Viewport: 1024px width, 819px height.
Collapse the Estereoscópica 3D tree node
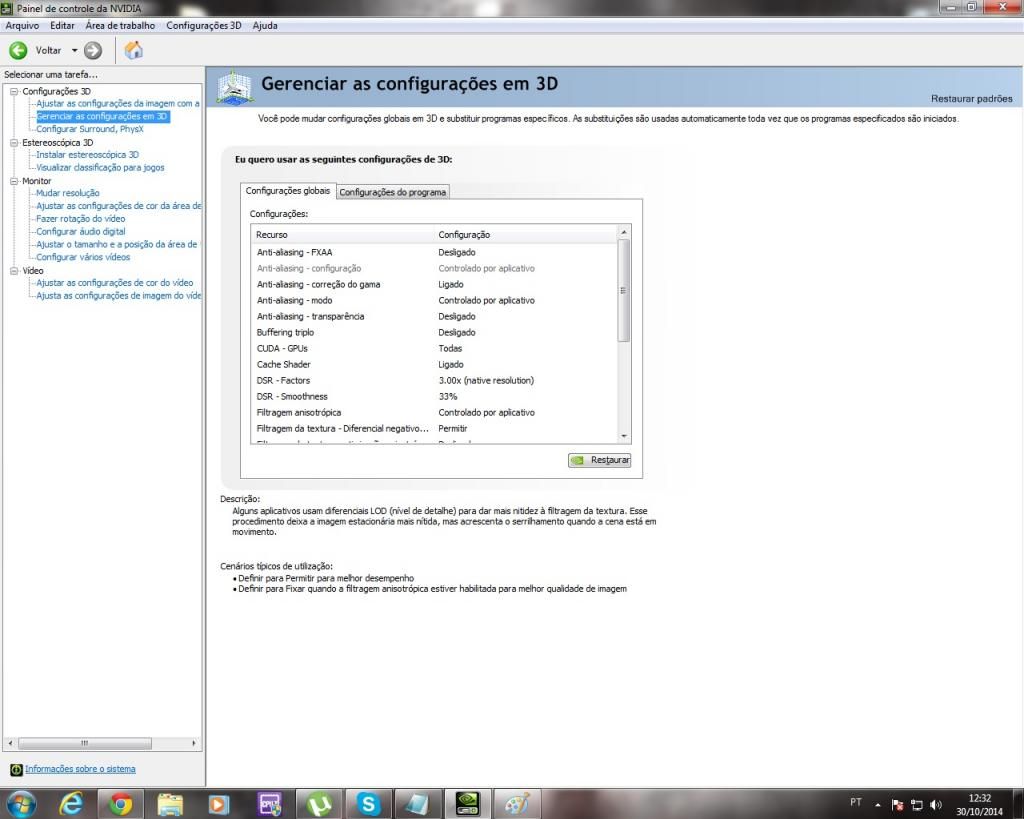point(14,142)
